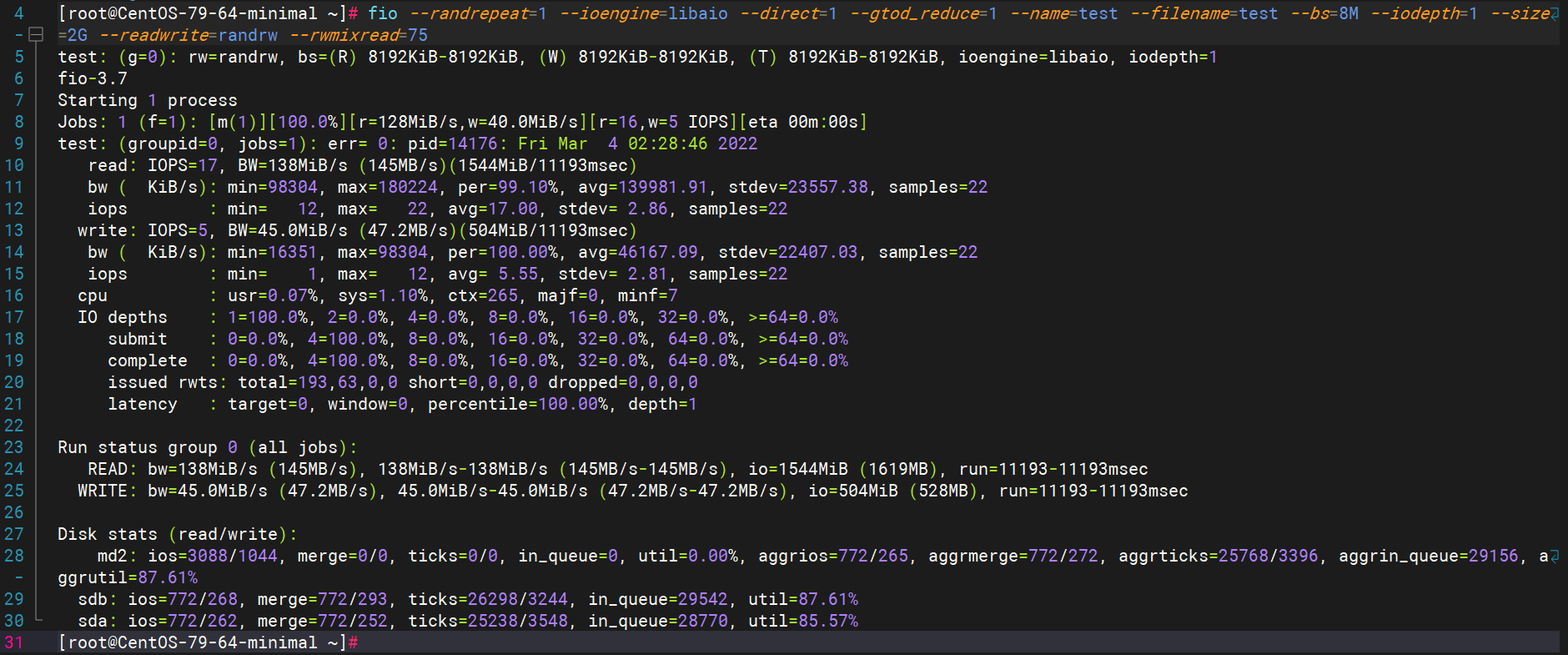
Task: Click the "aggrin_queue=29156" value
Action: pos(1429,556)
